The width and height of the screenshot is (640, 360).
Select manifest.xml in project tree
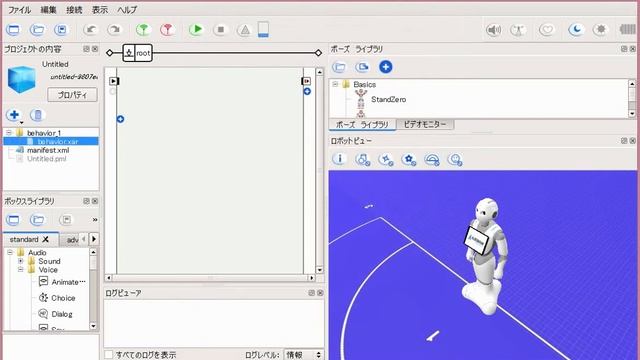click(x=48, y=150)
